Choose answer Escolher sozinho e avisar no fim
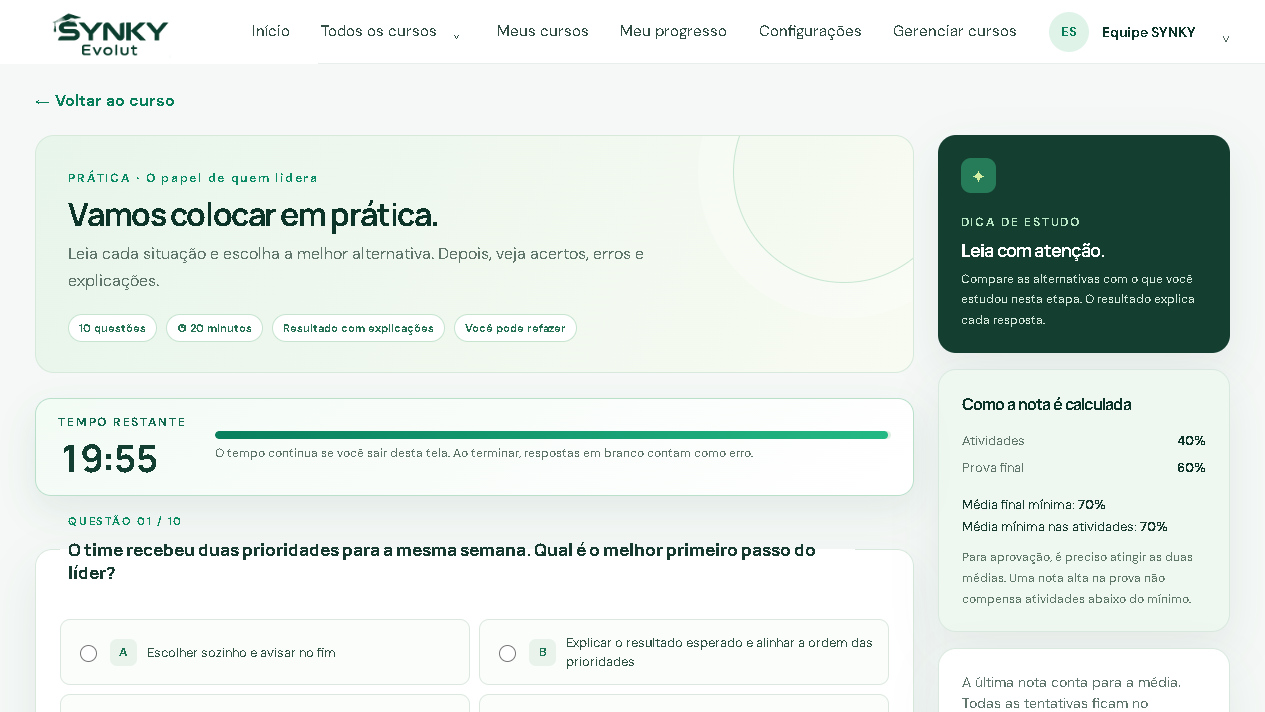The image size is (1265, 712). pos(265,652)
